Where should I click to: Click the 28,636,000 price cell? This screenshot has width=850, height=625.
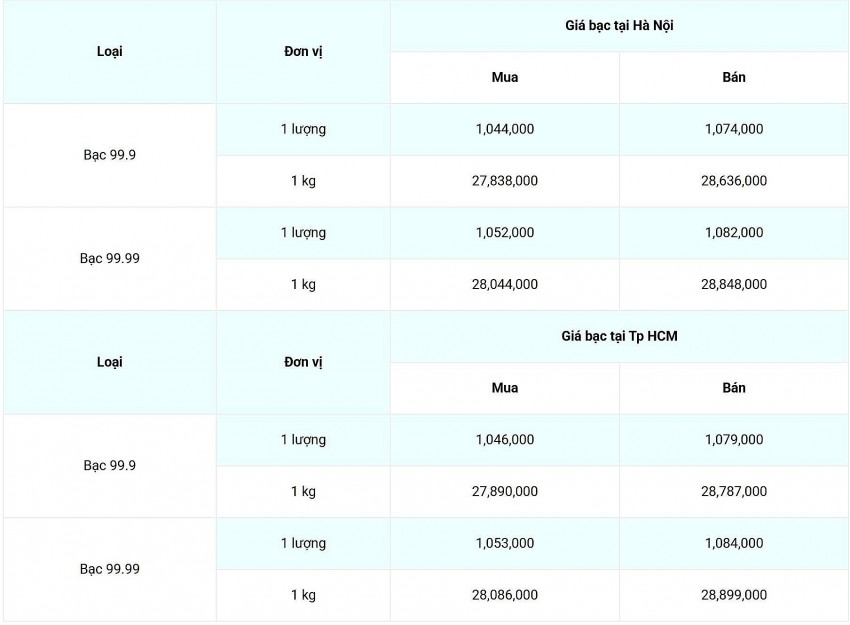click(734, 181)
